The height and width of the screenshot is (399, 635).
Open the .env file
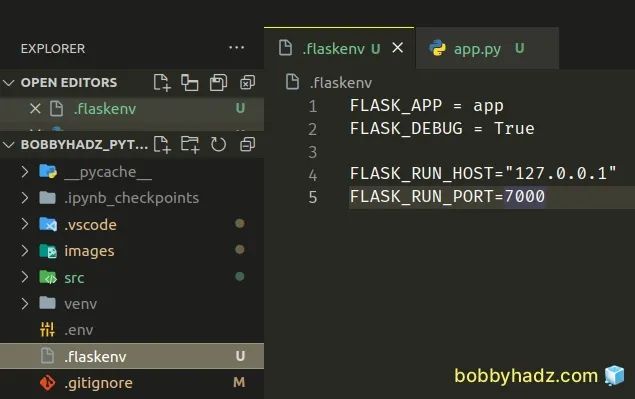pos(132,330)
